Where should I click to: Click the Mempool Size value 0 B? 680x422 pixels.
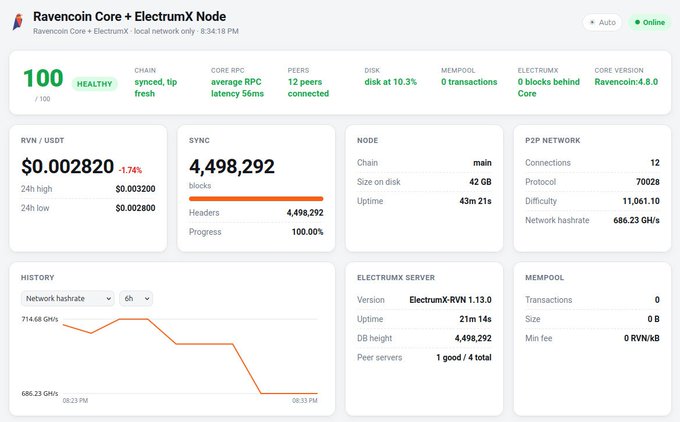pyautogui.click(x=654, y=319)
